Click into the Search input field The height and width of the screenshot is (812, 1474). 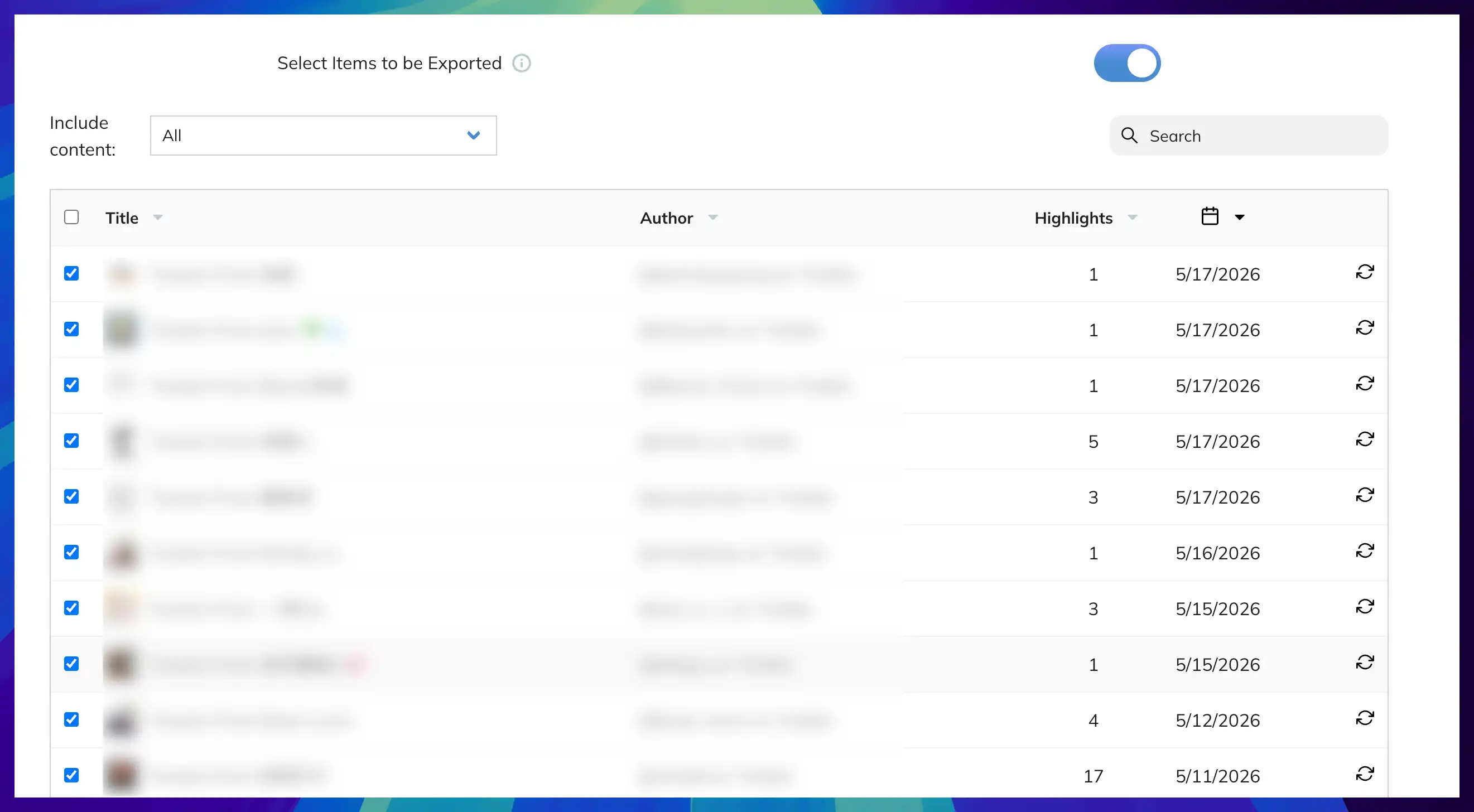(x=1249, y=136)
